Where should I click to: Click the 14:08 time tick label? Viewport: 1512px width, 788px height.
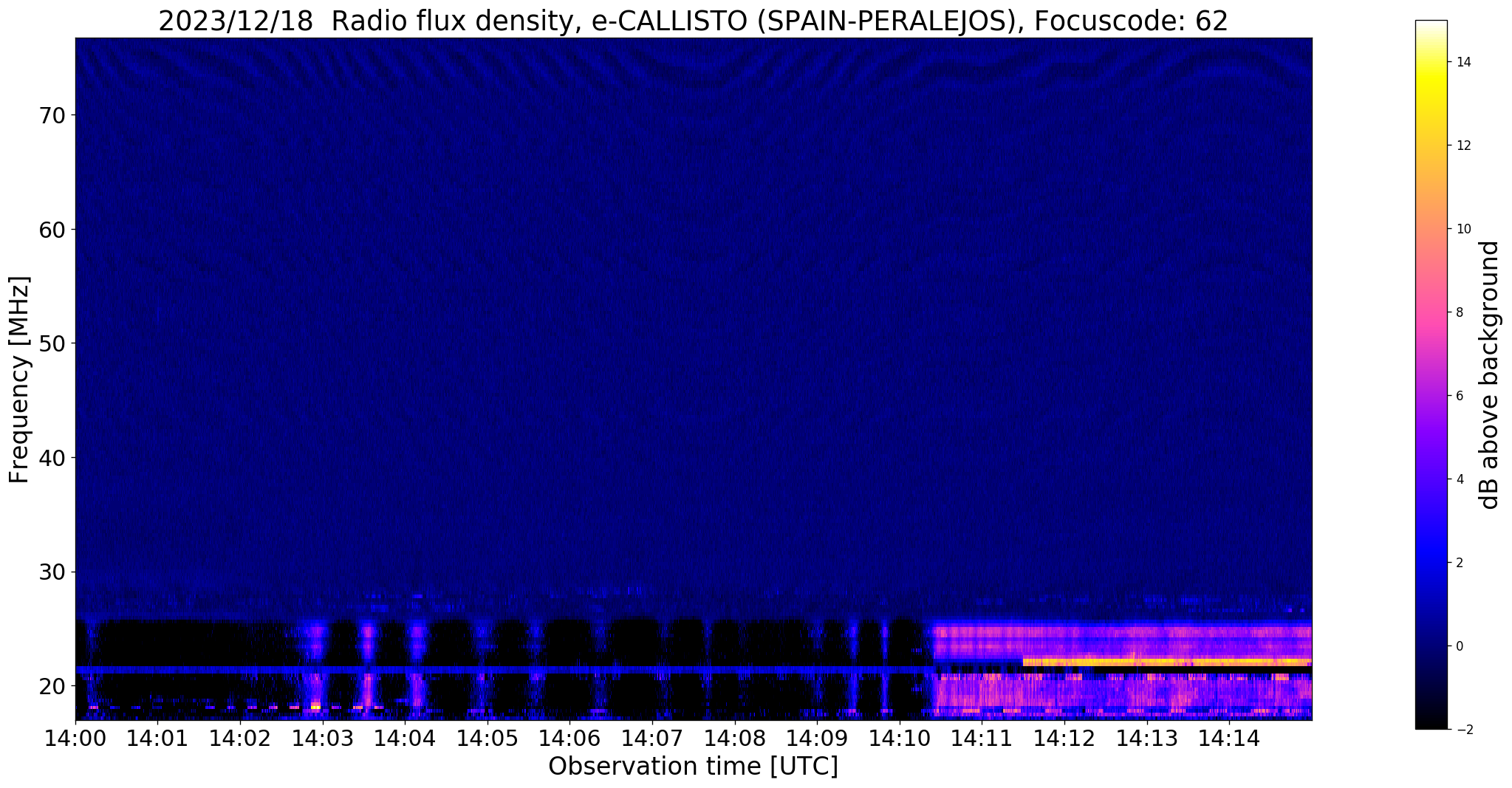tap(734, 739)
